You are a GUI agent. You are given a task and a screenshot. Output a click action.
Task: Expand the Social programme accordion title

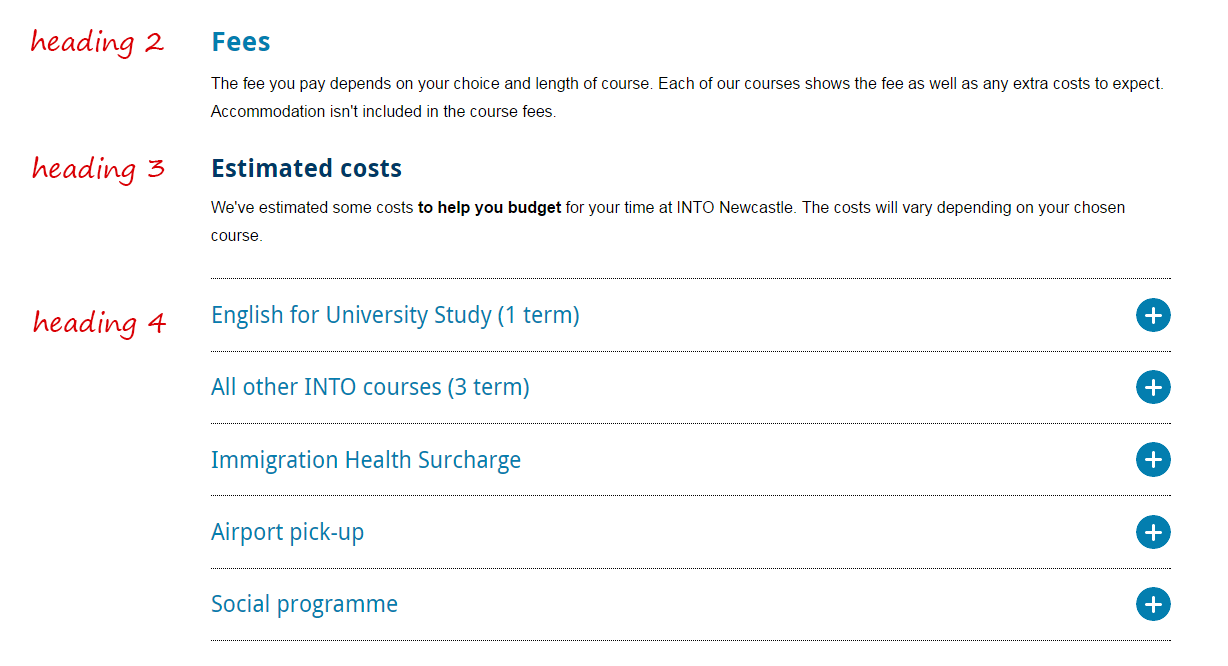pyautogui.click(x=304, y=604)
